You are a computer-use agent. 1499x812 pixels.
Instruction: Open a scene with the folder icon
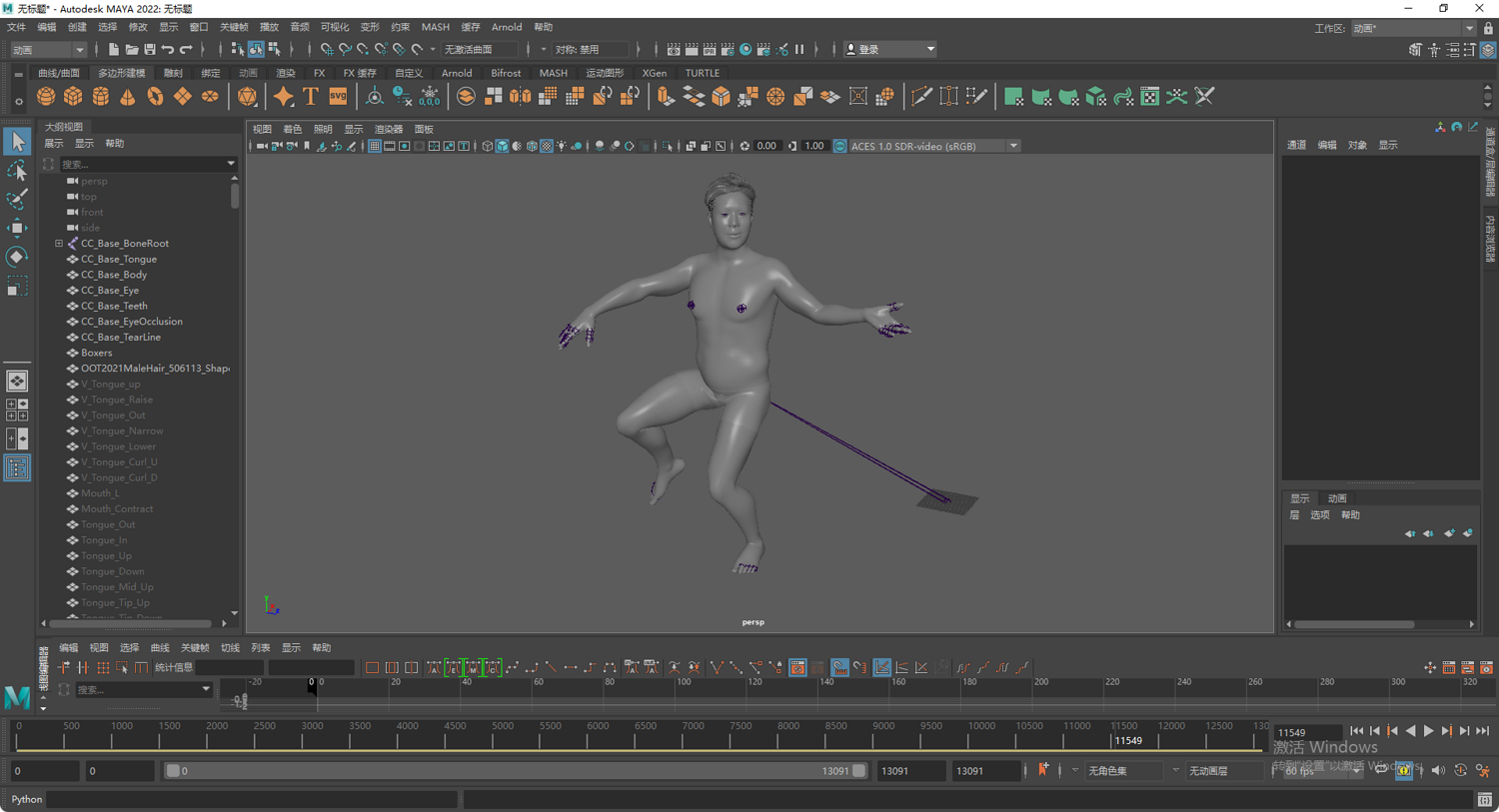(131, 49)
